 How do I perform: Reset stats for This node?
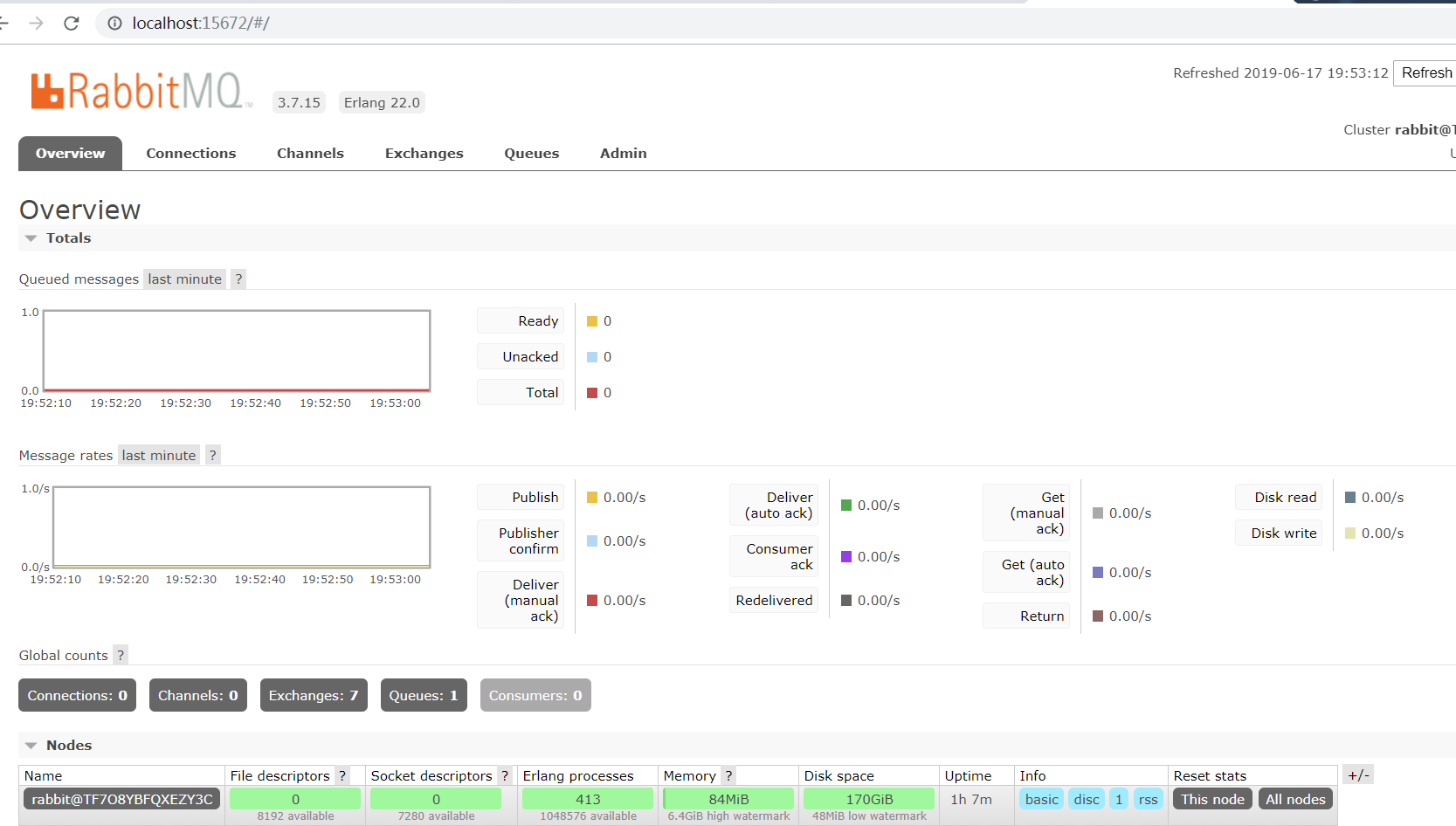pyautogui.click(x=1212, y=800)
